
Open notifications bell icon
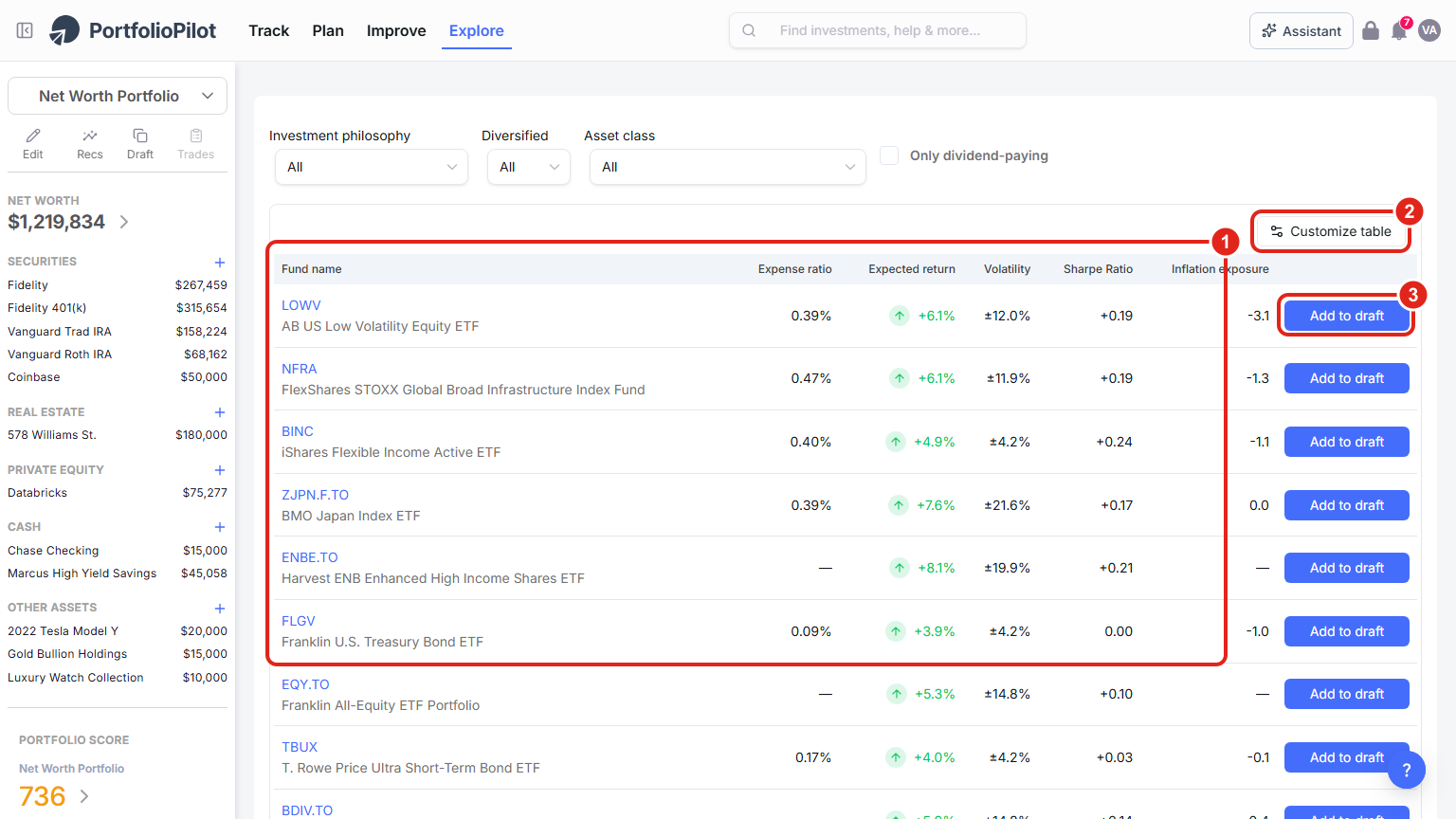click(x=1399, y=31)
